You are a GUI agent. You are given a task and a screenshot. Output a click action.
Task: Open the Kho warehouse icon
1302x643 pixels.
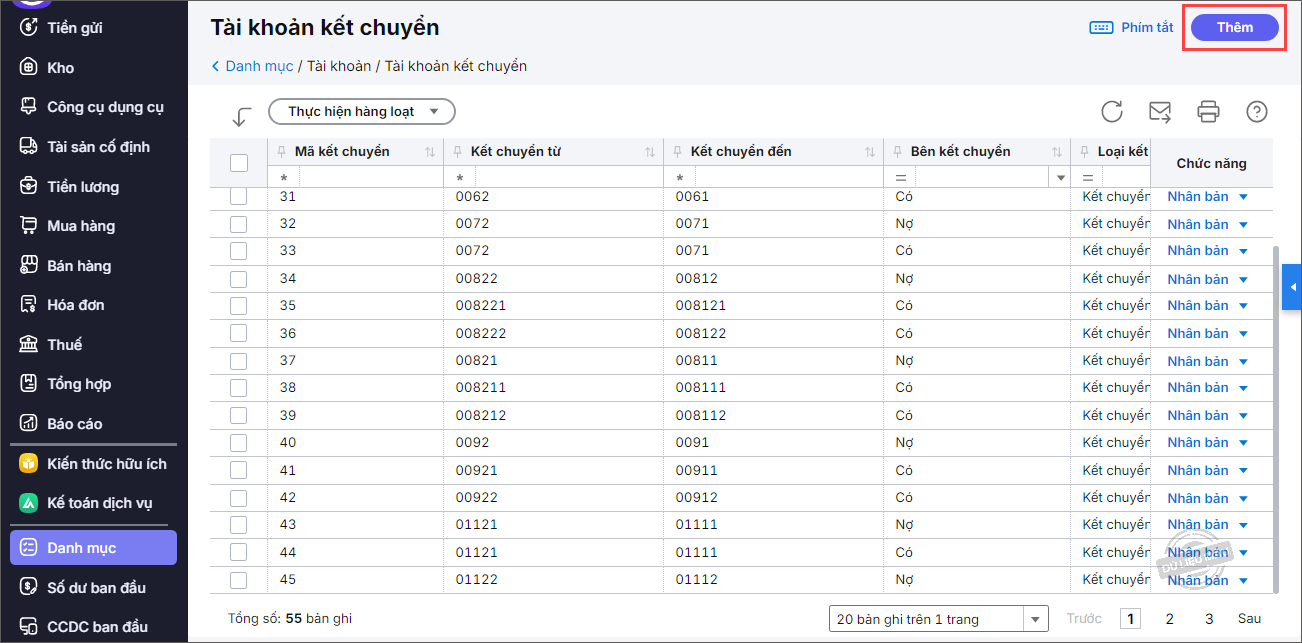click(29, 67)
